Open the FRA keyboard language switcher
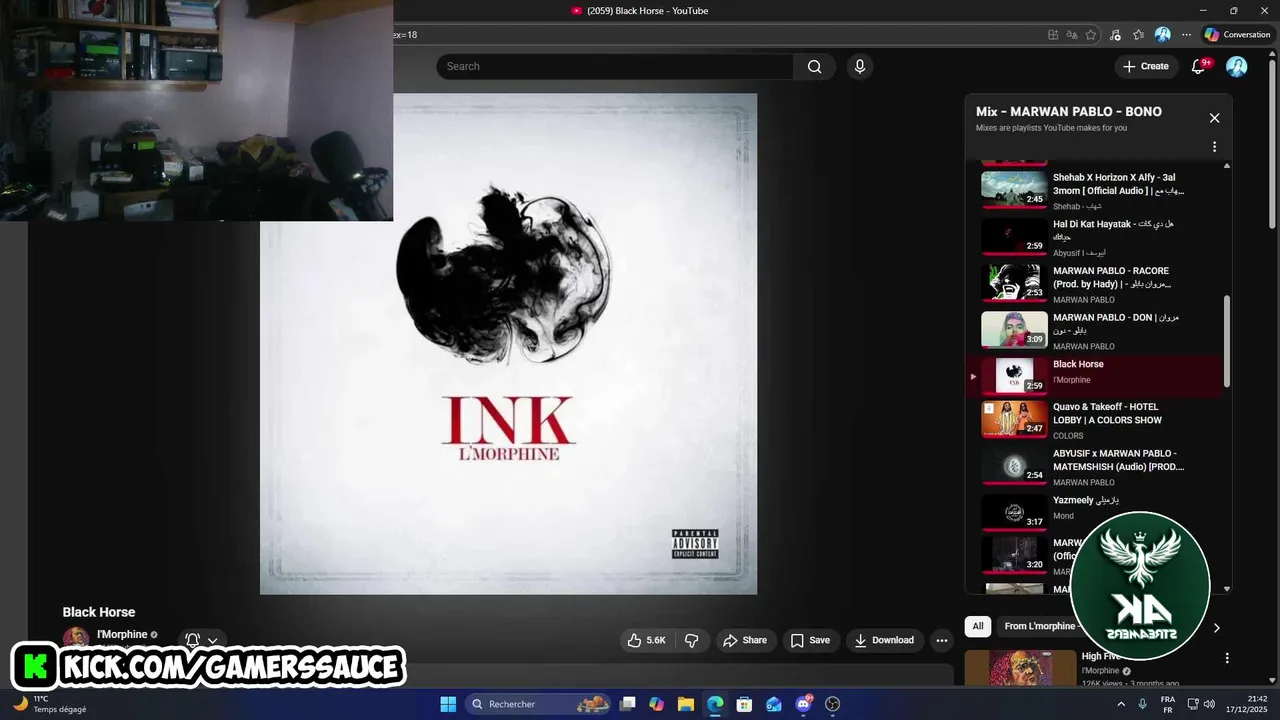This screenshot has height=720, width=1280. (1168, 704)
